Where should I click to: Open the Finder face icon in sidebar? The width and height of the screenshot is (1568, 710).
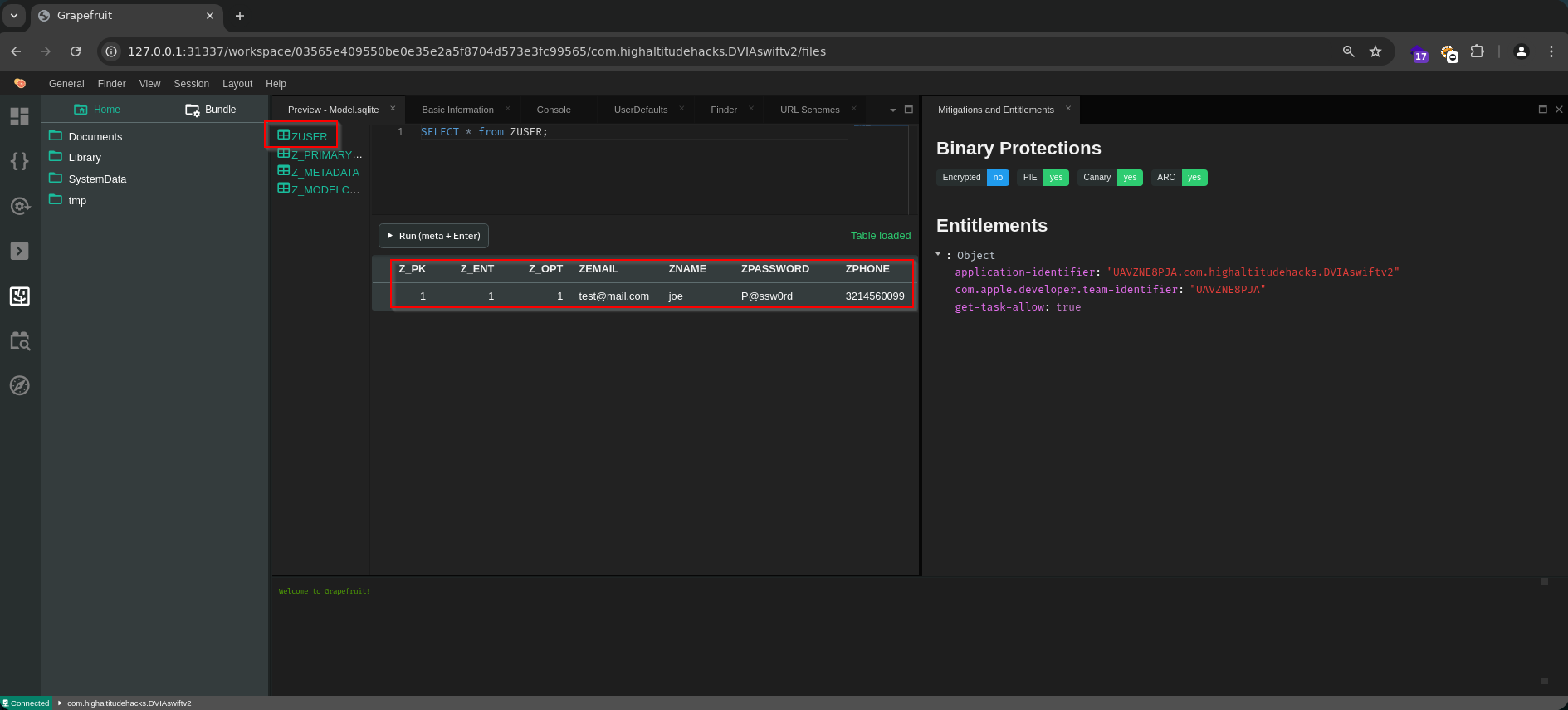(x=20, y=296)
